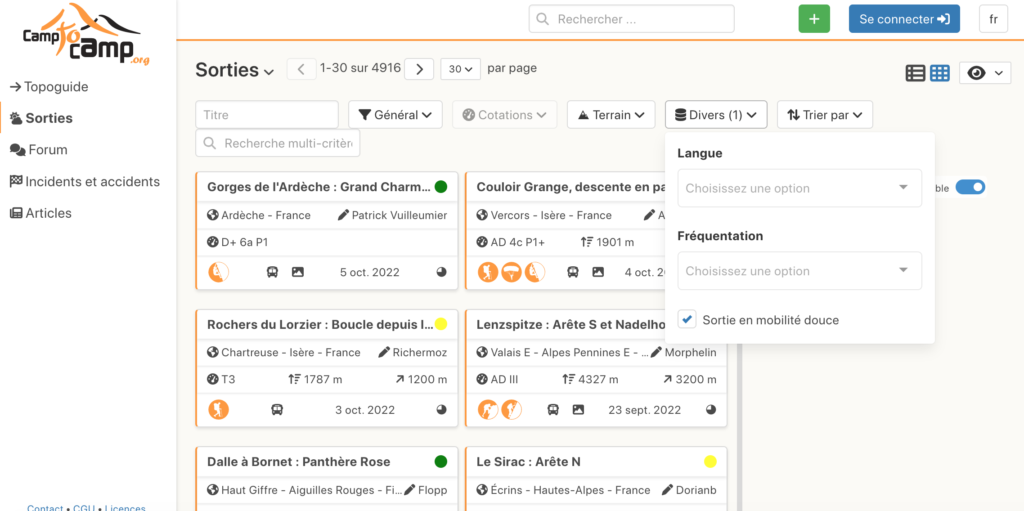Click rock climbing icon on Gorges de l'Ardèche card

click(x=218, y=272)
